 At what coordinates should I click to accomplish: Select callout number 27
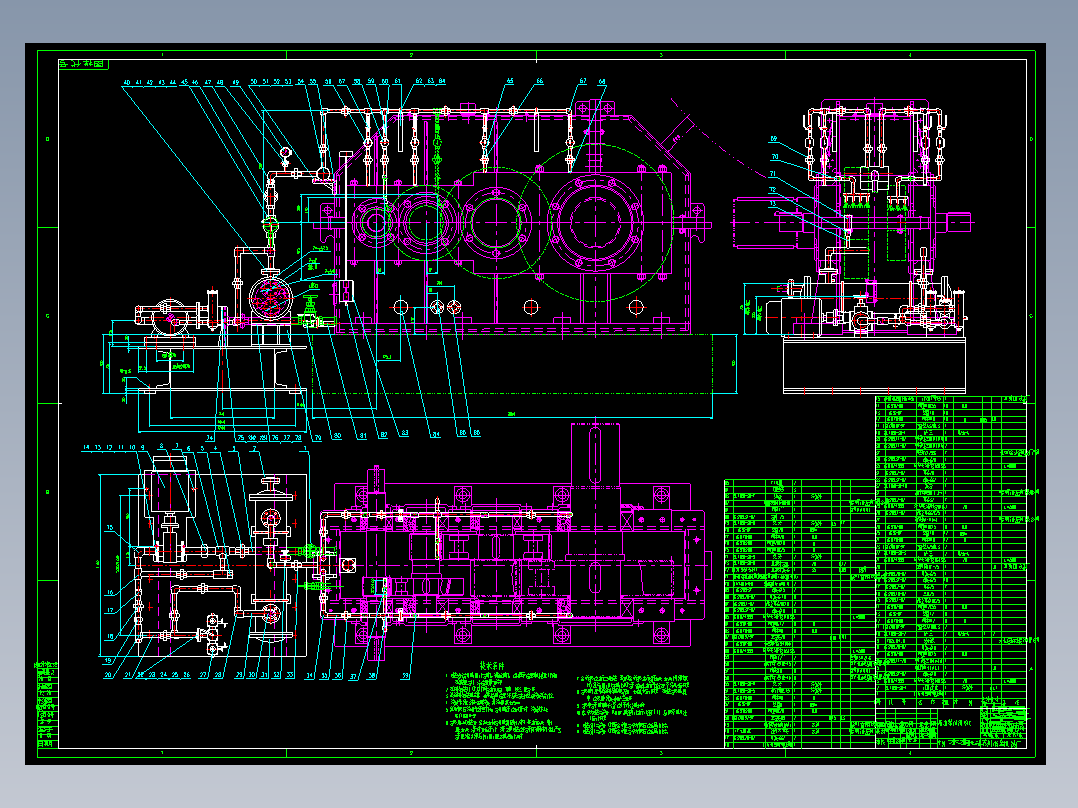204,675
